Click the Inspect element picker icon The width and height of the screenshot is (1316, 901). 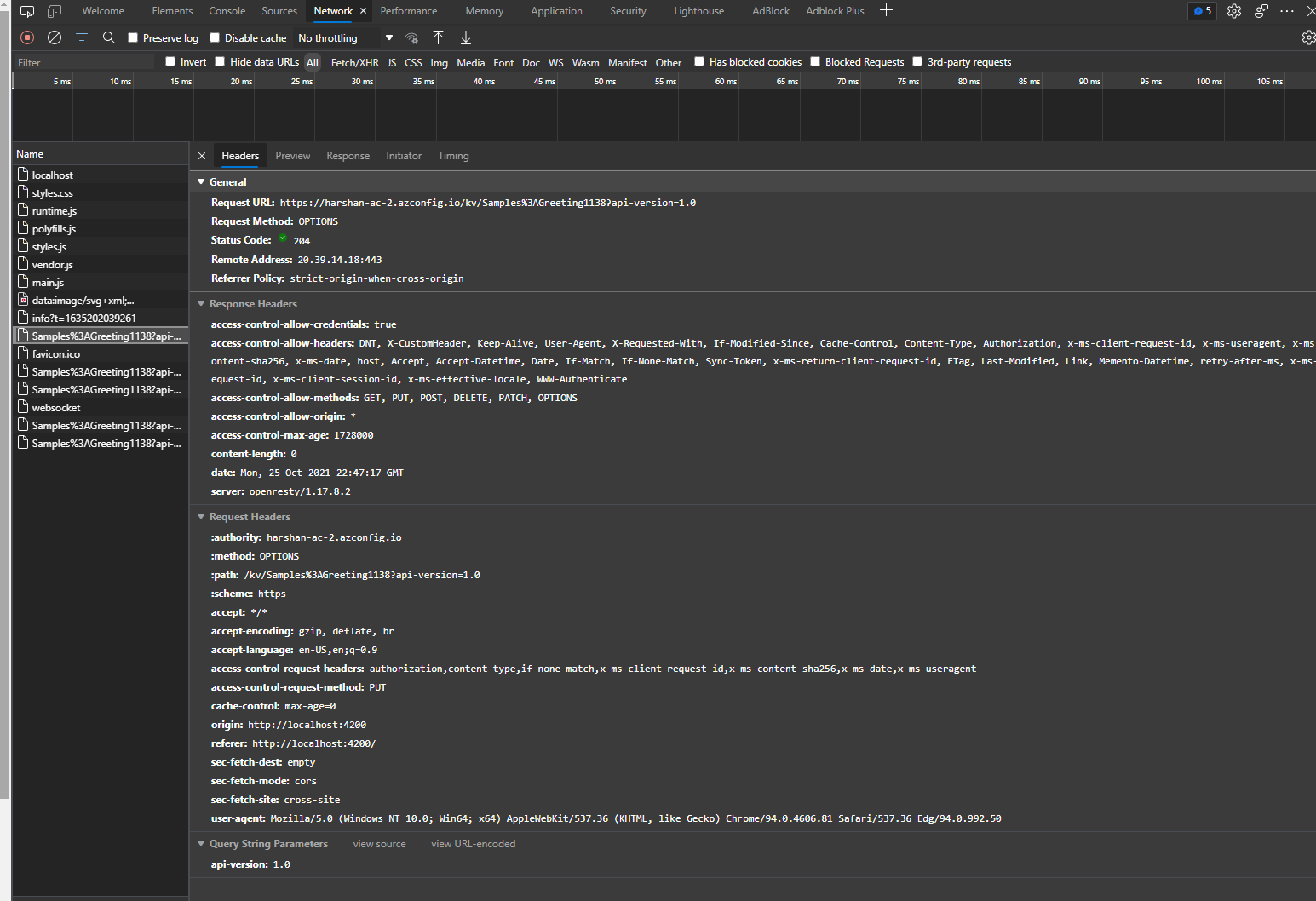27,11
